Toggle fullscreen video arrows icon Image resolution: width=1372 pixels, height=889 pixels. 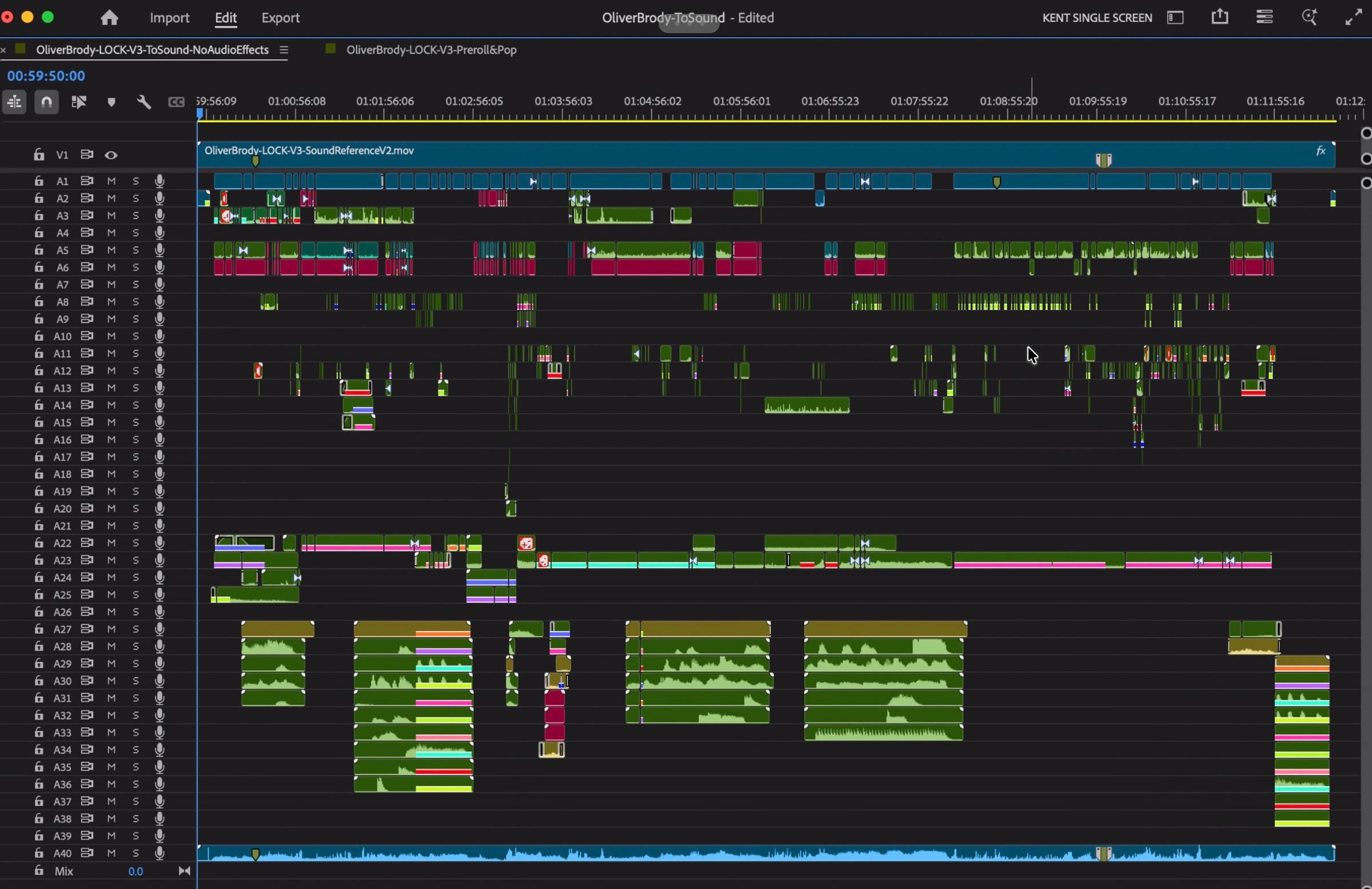1353,18
